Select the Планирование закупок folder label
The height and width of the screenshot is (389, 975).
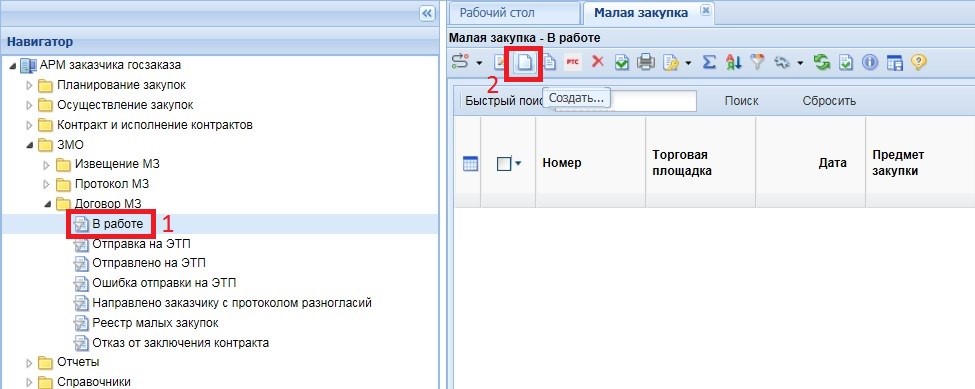(121, 85)
